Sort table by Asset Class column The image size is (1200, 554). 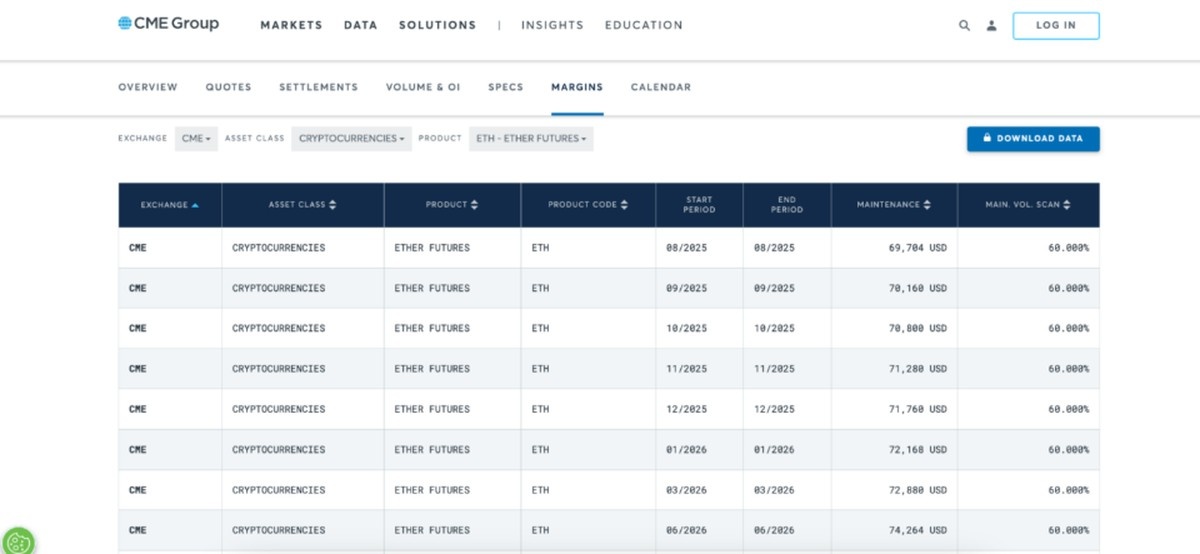(332, 205)
